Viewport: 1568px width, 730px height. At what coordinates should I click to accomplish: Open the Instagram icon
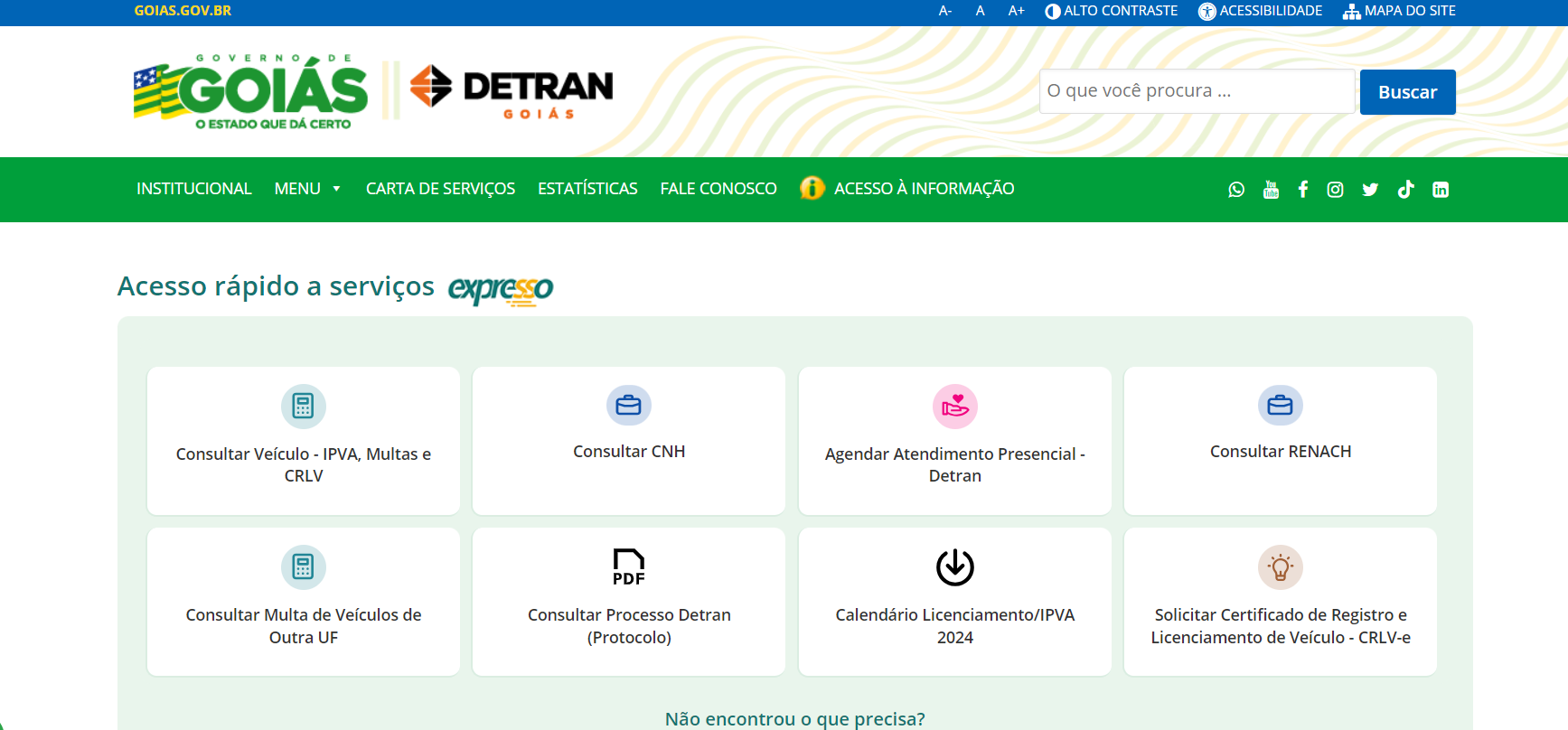pos(1335,190)
